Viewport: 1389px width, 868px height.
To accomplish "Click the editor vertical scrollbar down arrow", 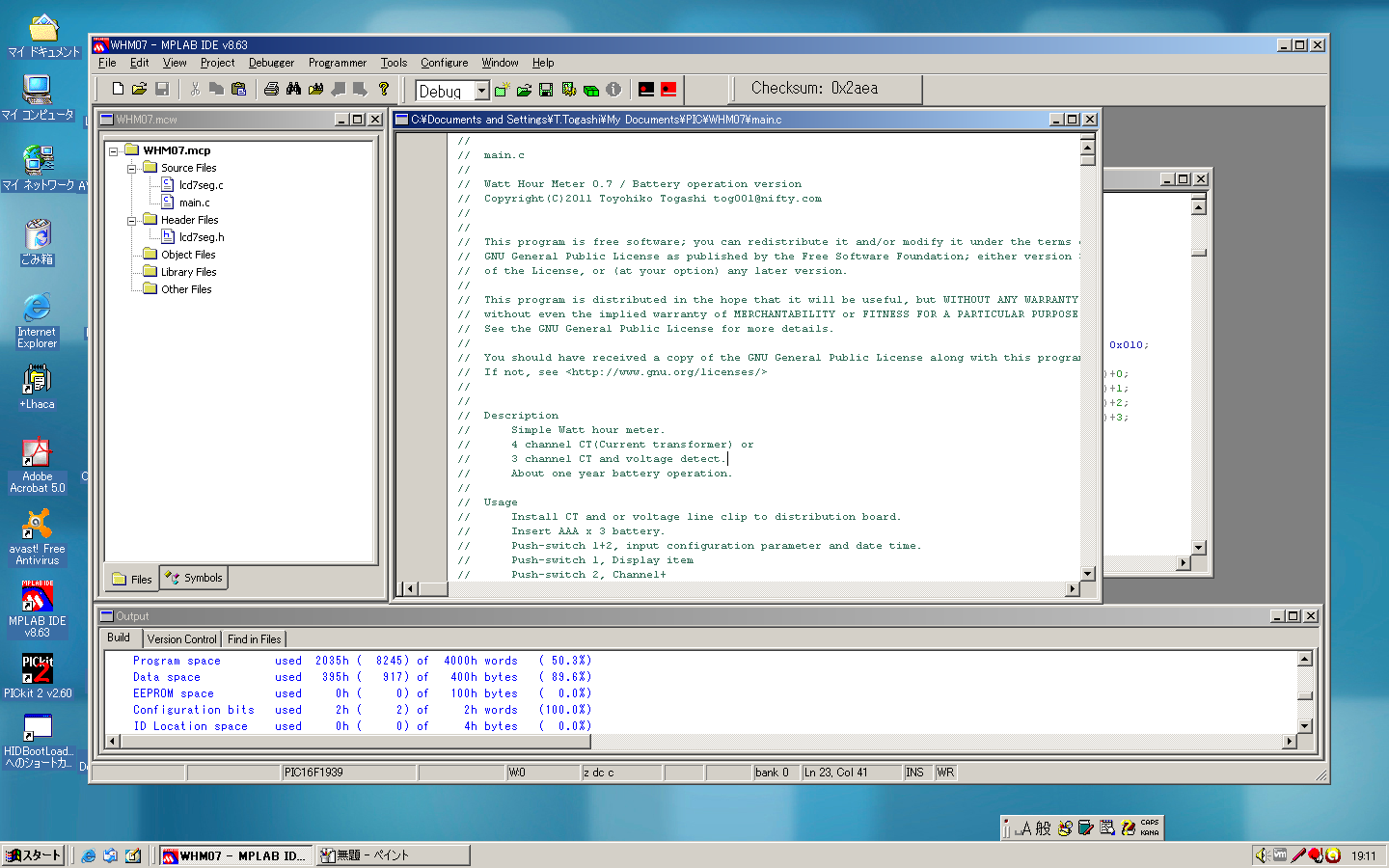I will [1087, 574].
